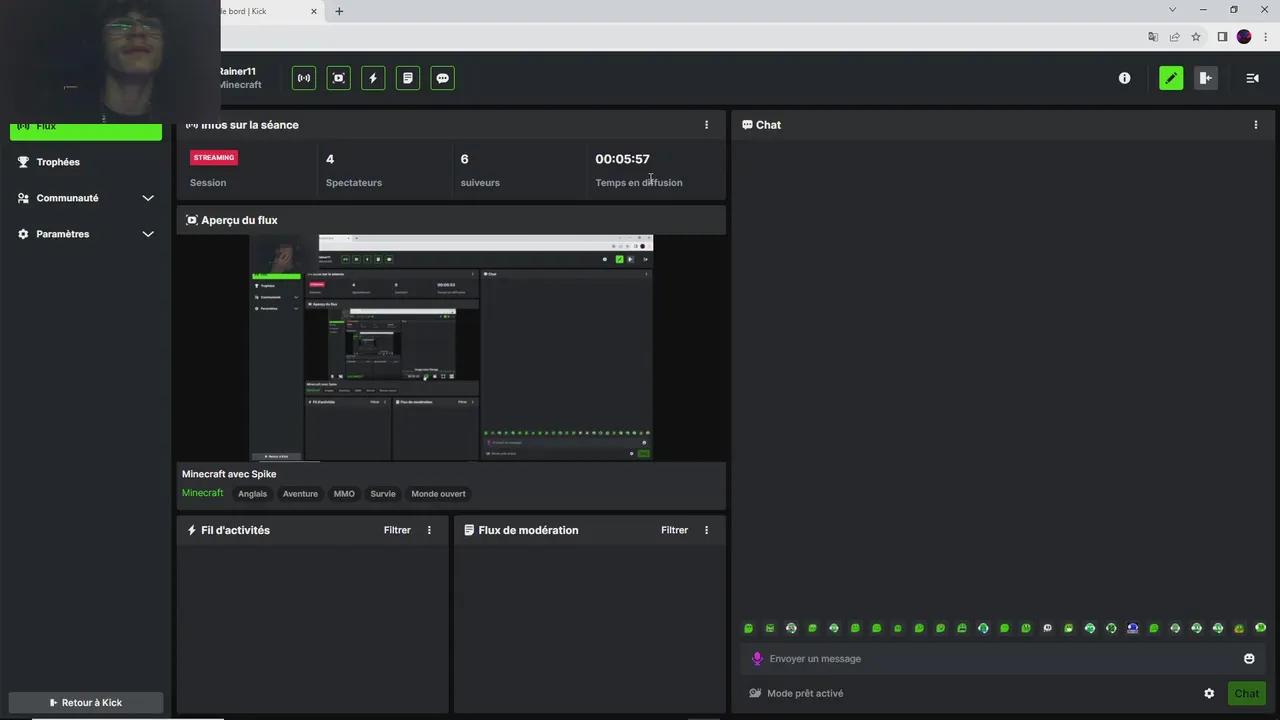
Task: Click the green Chat send button
Action: [1247, 693]
